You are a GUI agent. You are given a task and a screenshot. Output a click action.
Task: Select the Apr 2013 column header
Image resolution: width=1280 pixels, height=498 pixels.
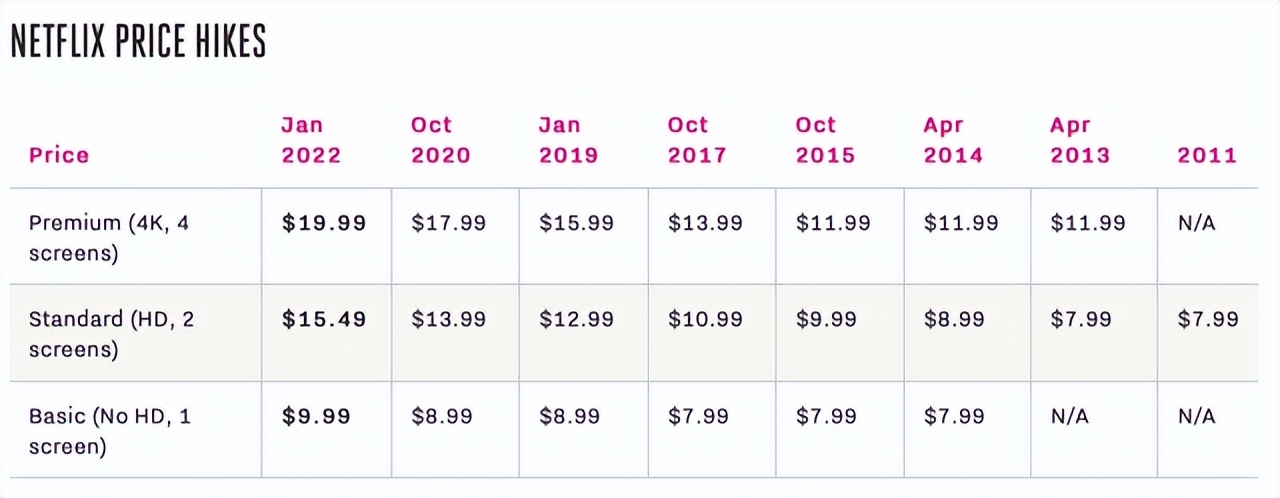(x=1080, y=140)
